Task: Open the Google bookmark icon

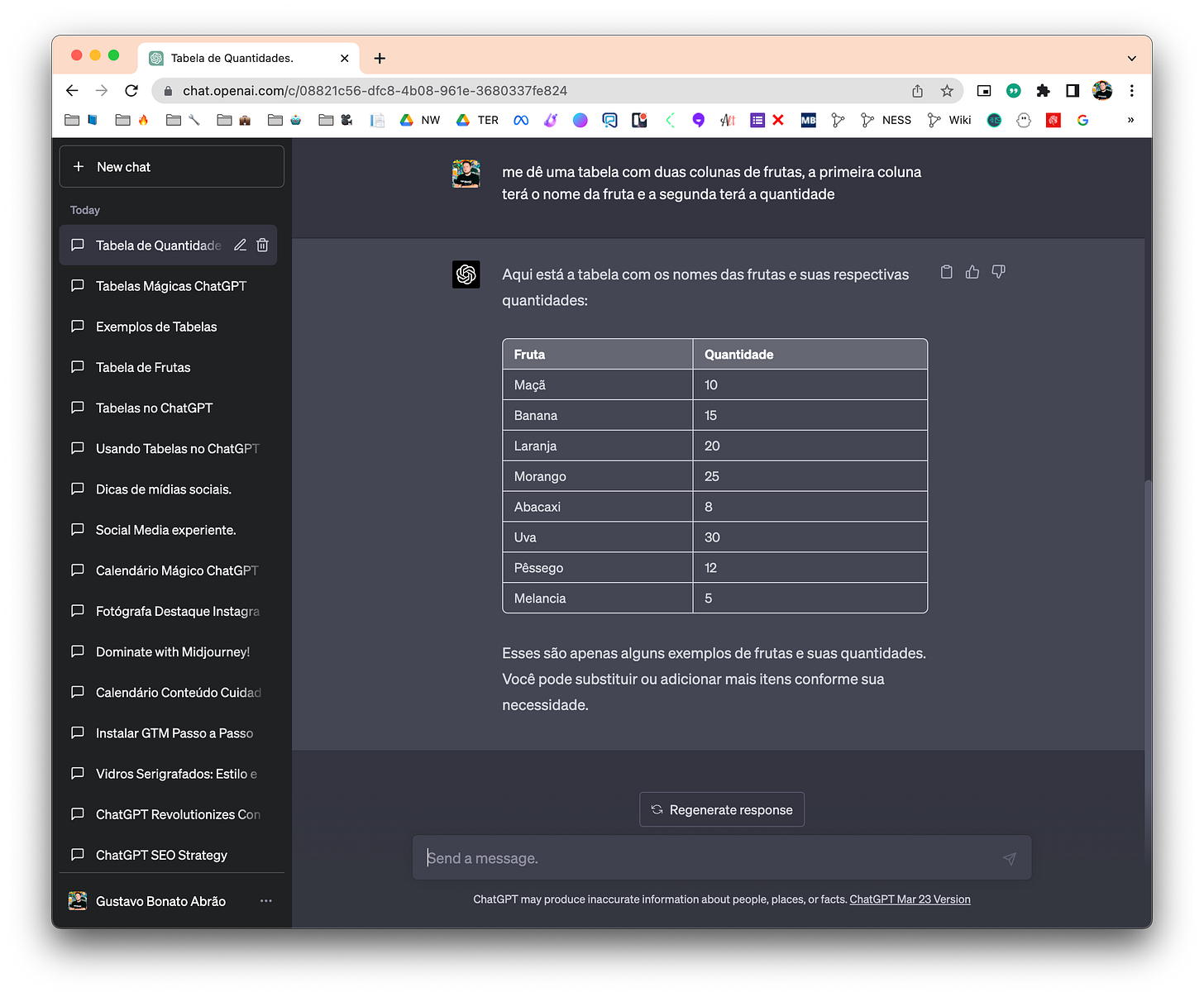Action: pyautogui.click(x=1082, y=120)
